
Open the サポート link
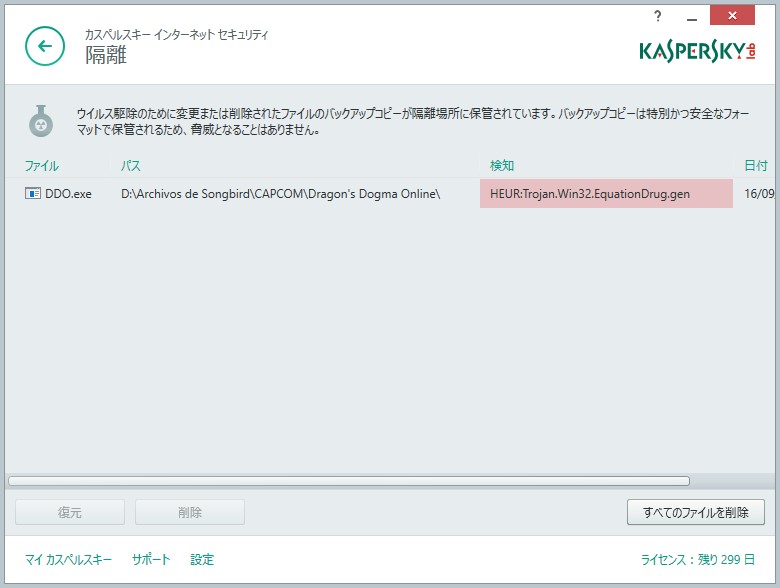151,560
